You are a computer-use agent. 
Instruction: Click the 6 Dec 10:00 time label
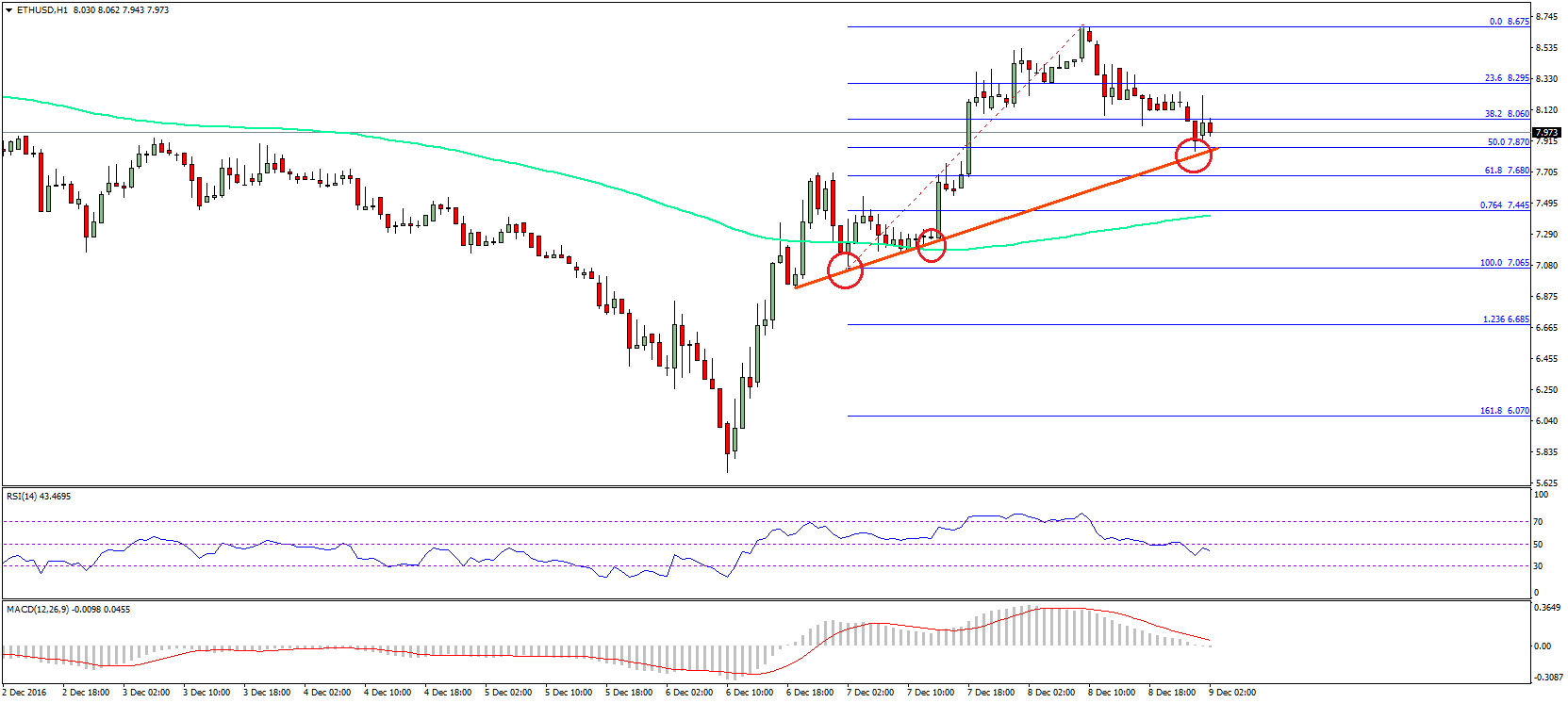coord(750,693)
